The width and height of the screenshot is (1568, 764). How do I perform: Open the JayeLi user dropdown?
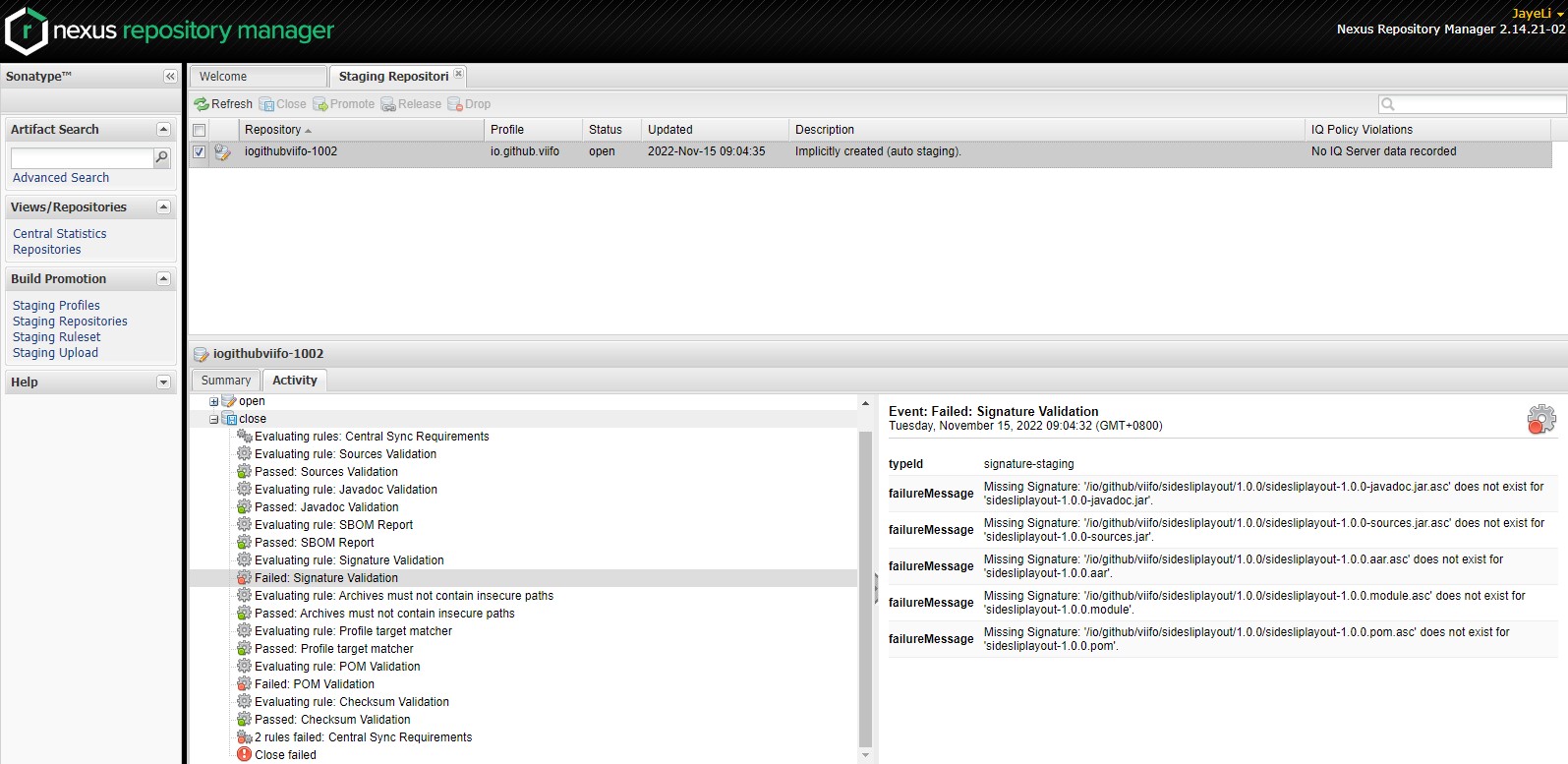point(1538,14)
